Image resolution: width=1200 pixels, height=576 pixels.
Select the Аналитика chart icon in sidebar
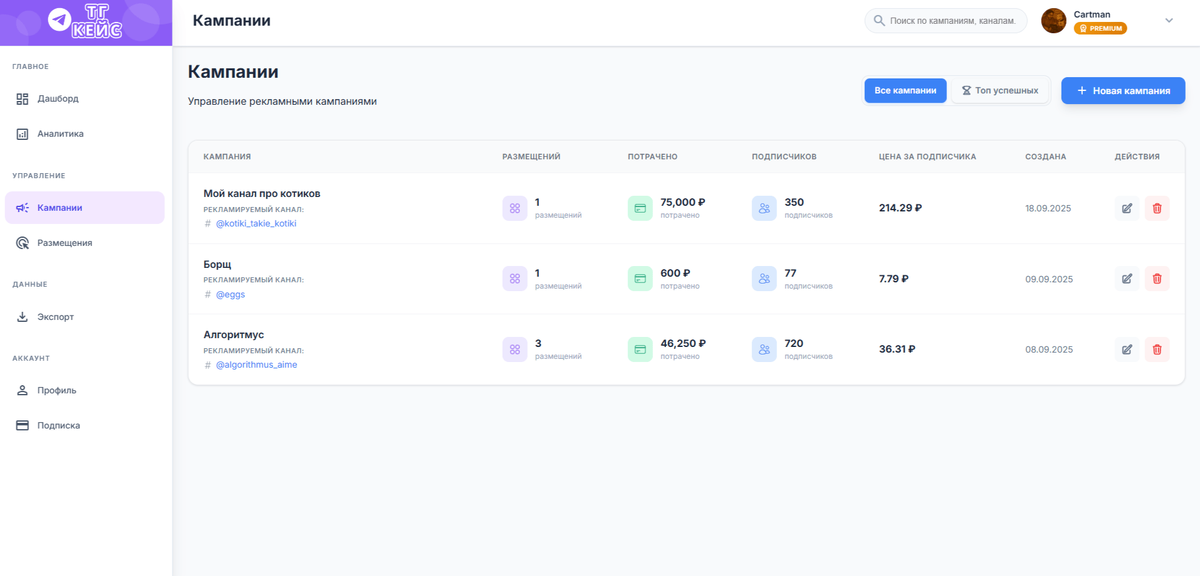click(x=21, y=133)
